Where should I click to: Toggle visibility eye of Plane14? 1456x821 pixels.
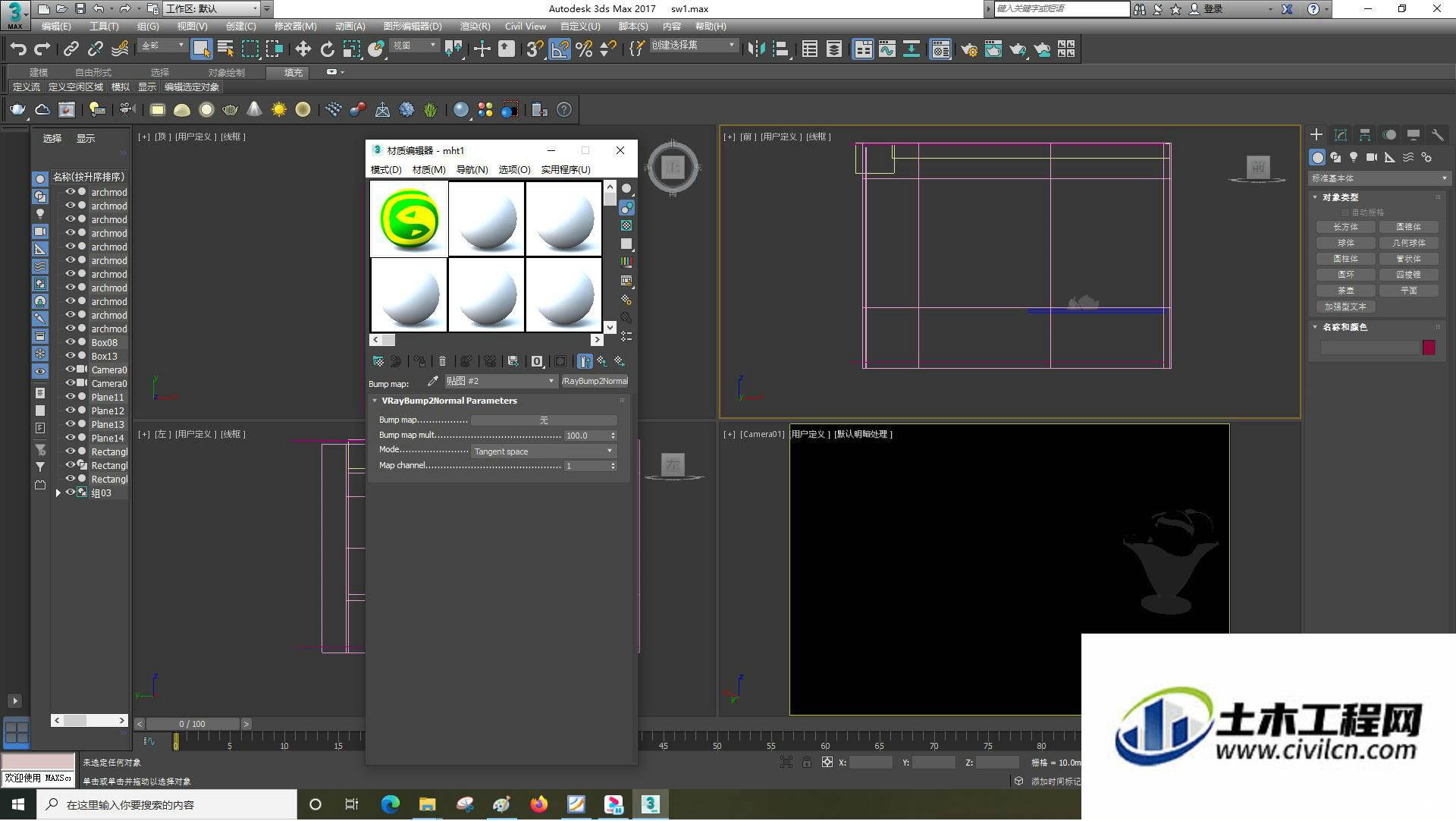71,439
